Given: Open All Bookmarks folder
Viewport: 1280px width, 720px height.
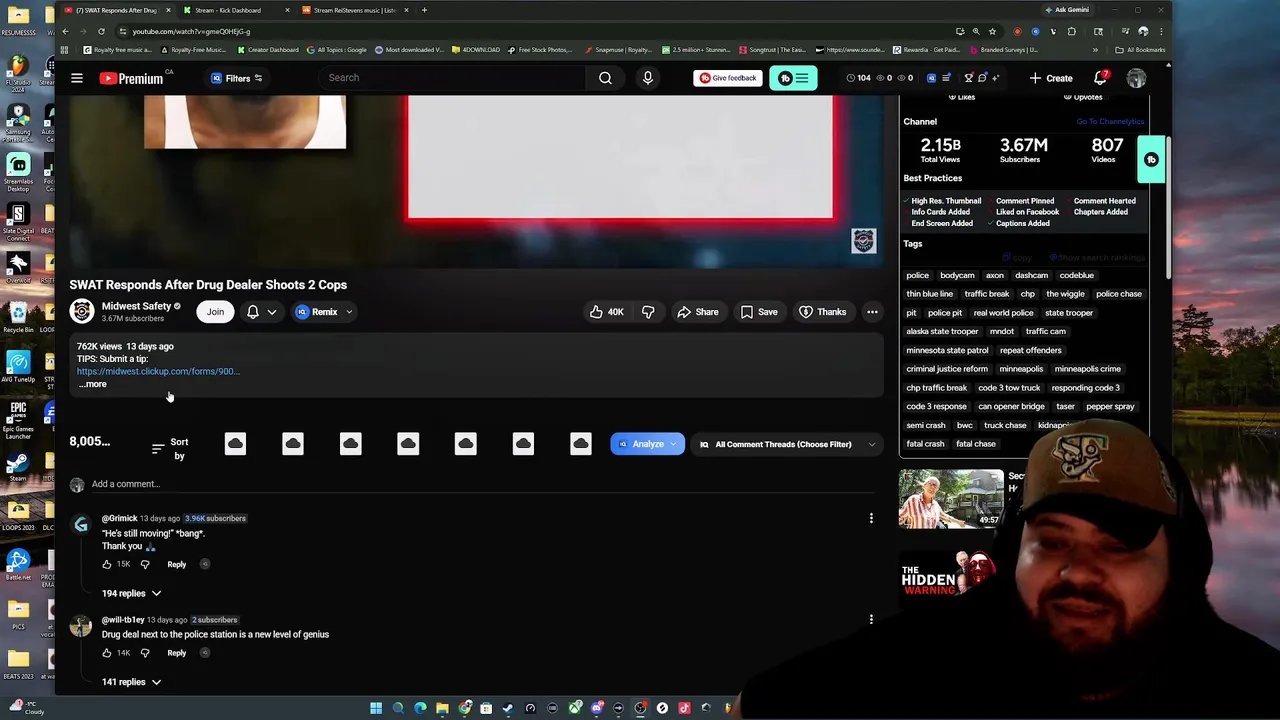Looking at the screenshot, I should (x=1140, y=50).
